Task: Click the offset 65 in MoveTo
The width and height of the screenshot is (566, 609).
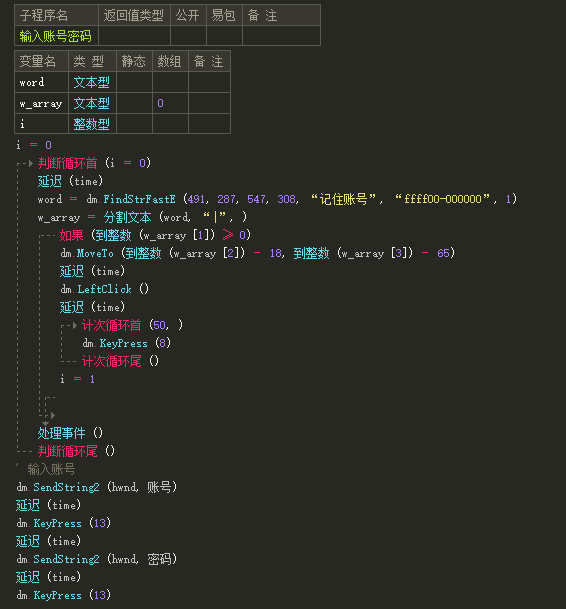Action: tap(443, 254)
